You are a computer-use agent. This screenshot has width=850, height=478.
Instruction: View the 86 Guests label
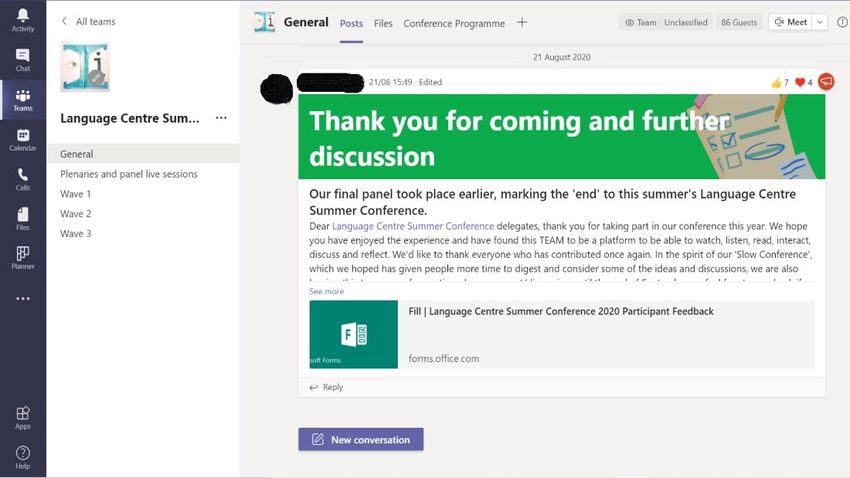click(x=739, y=22)
